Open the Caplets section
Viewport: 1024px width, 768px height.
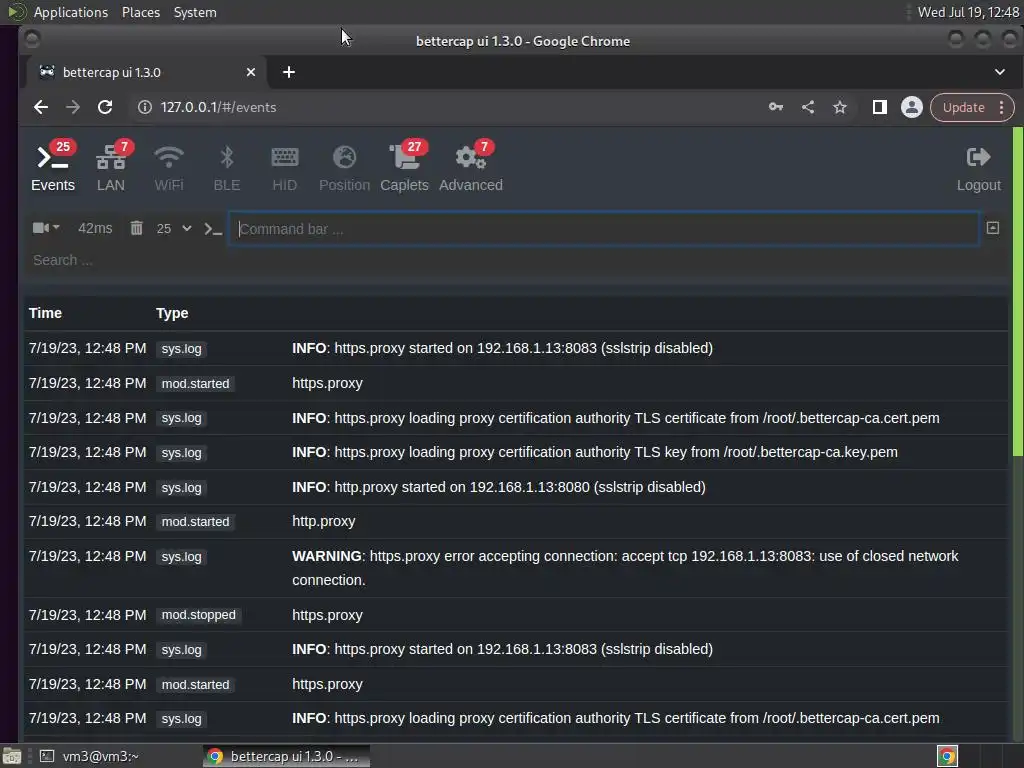404,167
